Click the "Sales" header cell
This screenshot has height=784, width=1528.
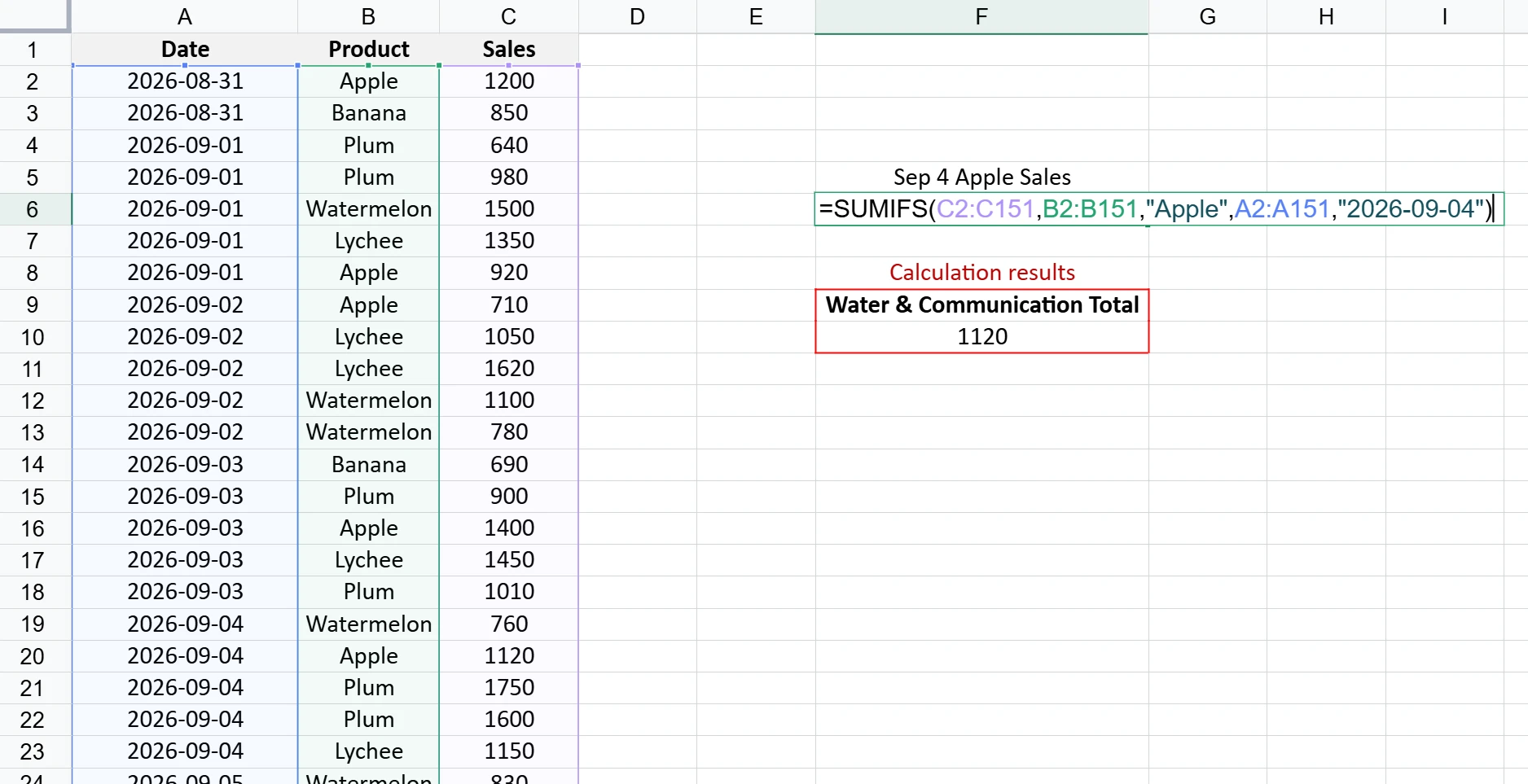(509, 50)
